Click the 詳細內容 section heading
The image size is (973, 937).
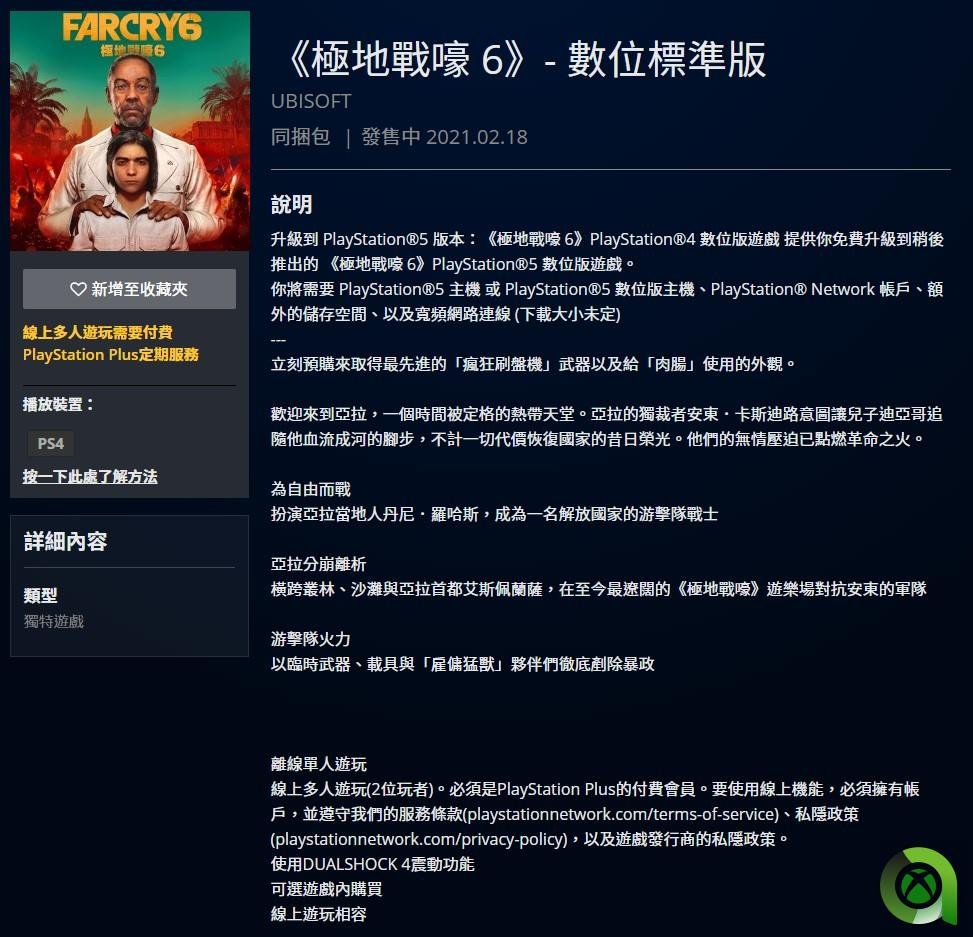pyautogui.click(x=65, y=542)
